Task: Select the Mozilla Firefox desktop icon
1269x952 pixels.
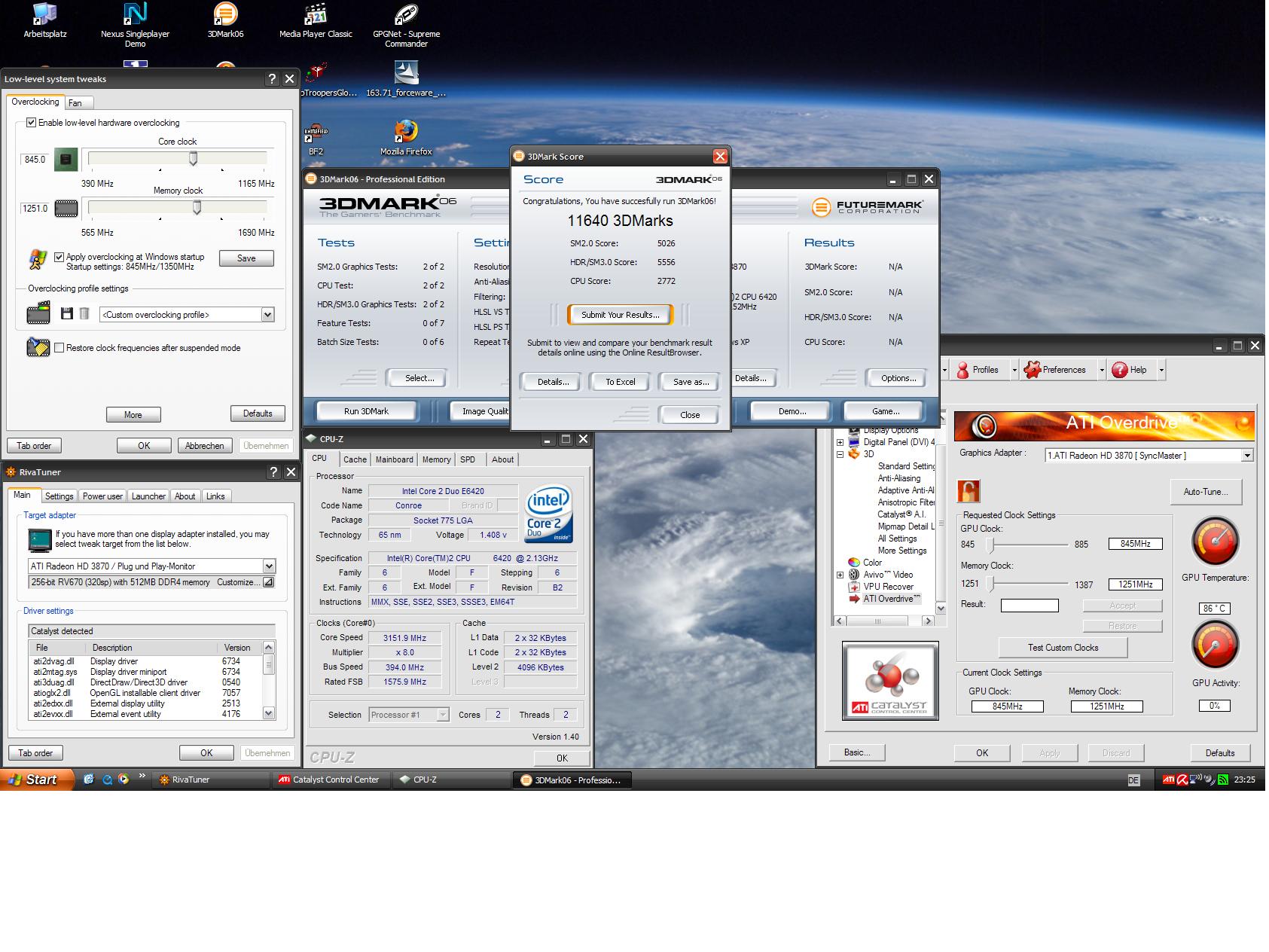Action: (x=406, y=139)
